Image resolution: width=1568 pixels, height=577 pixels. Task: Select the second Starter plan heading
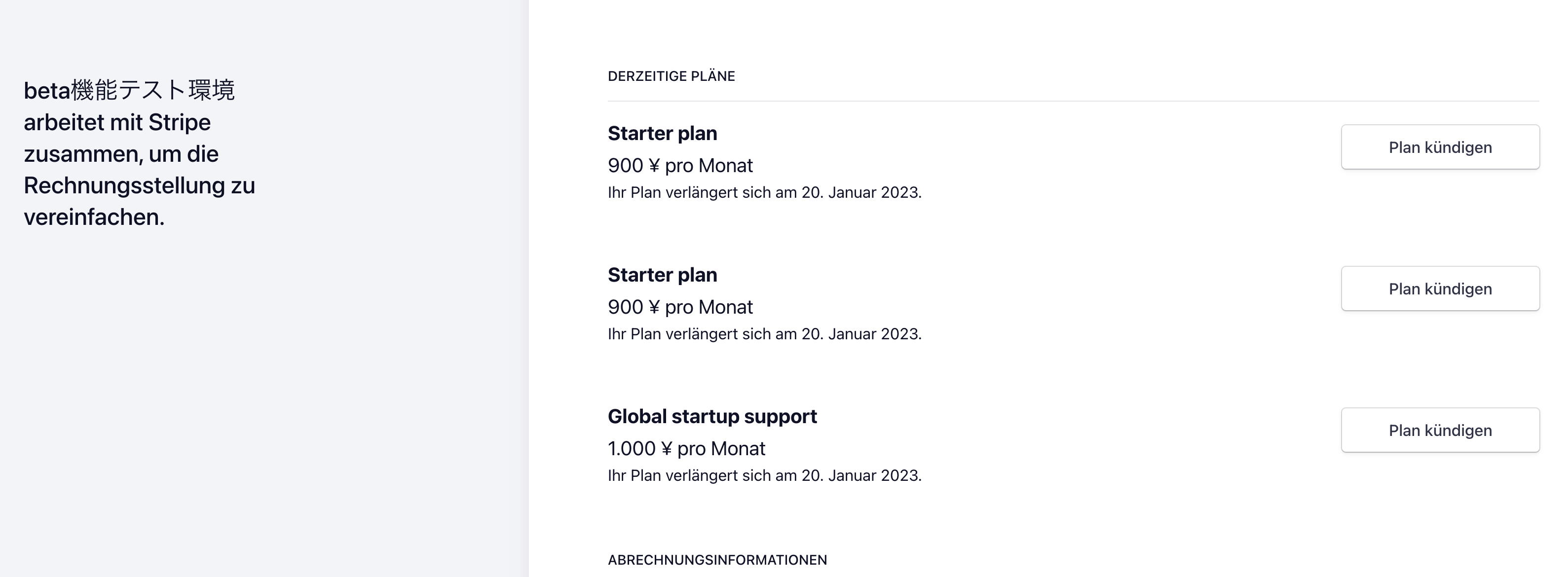[x=662, y=275]
